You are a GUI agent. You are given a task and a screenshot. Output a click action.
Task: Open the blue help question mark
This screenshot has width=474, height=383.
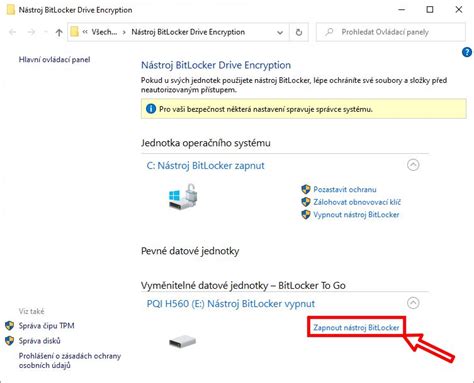467,52
